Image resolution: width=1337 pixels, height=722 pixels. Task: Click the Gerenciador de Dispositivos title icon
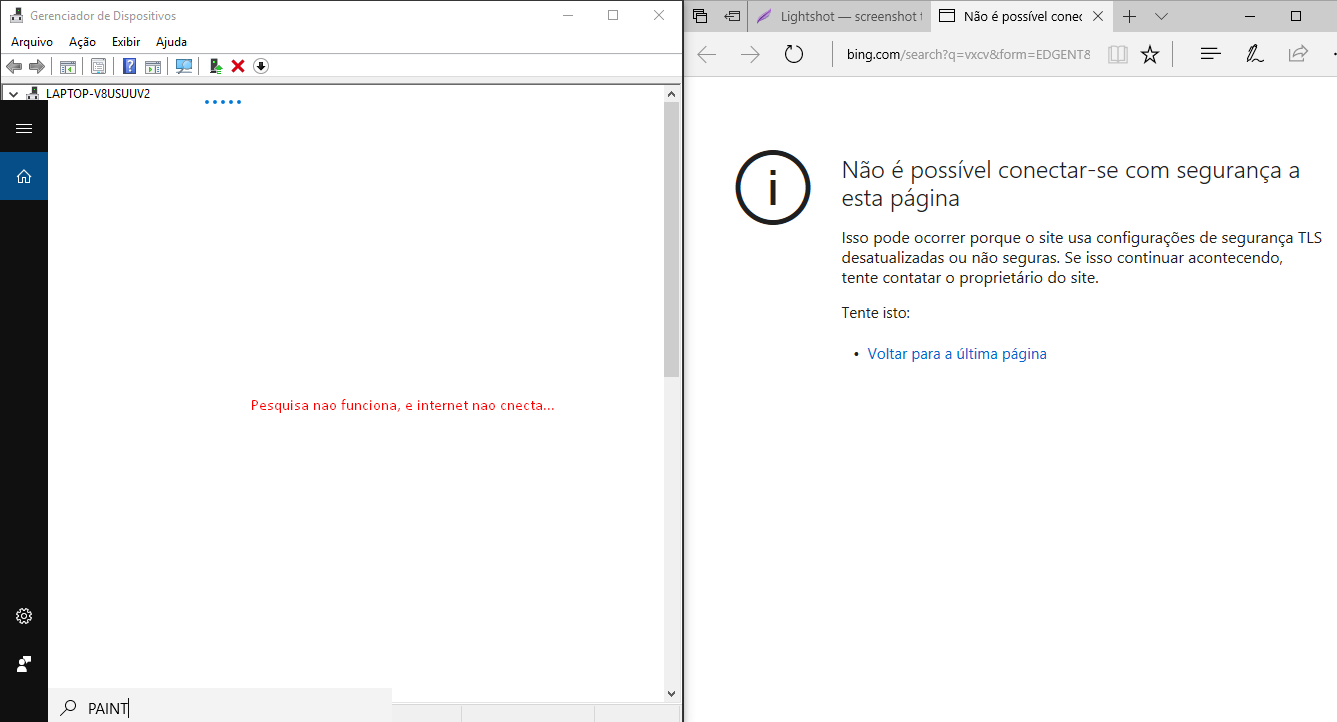click(17, 15)
